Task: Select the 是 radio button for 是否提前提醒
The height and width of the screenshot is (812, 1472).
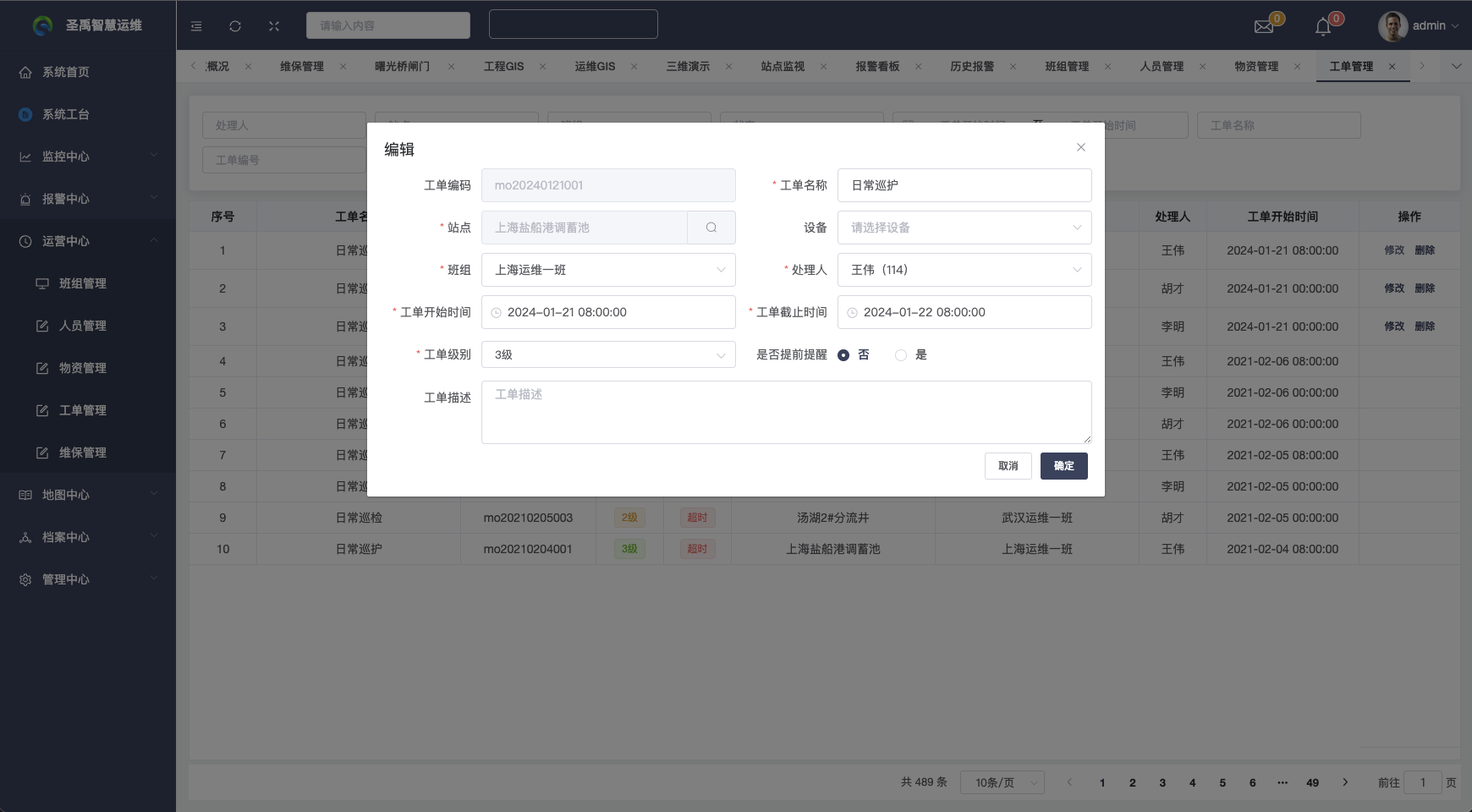Action: point(901,355)
